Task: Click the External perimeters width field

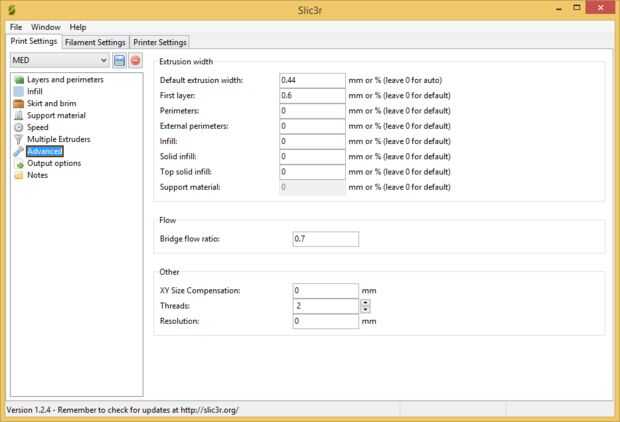Action: coord(312,126)
